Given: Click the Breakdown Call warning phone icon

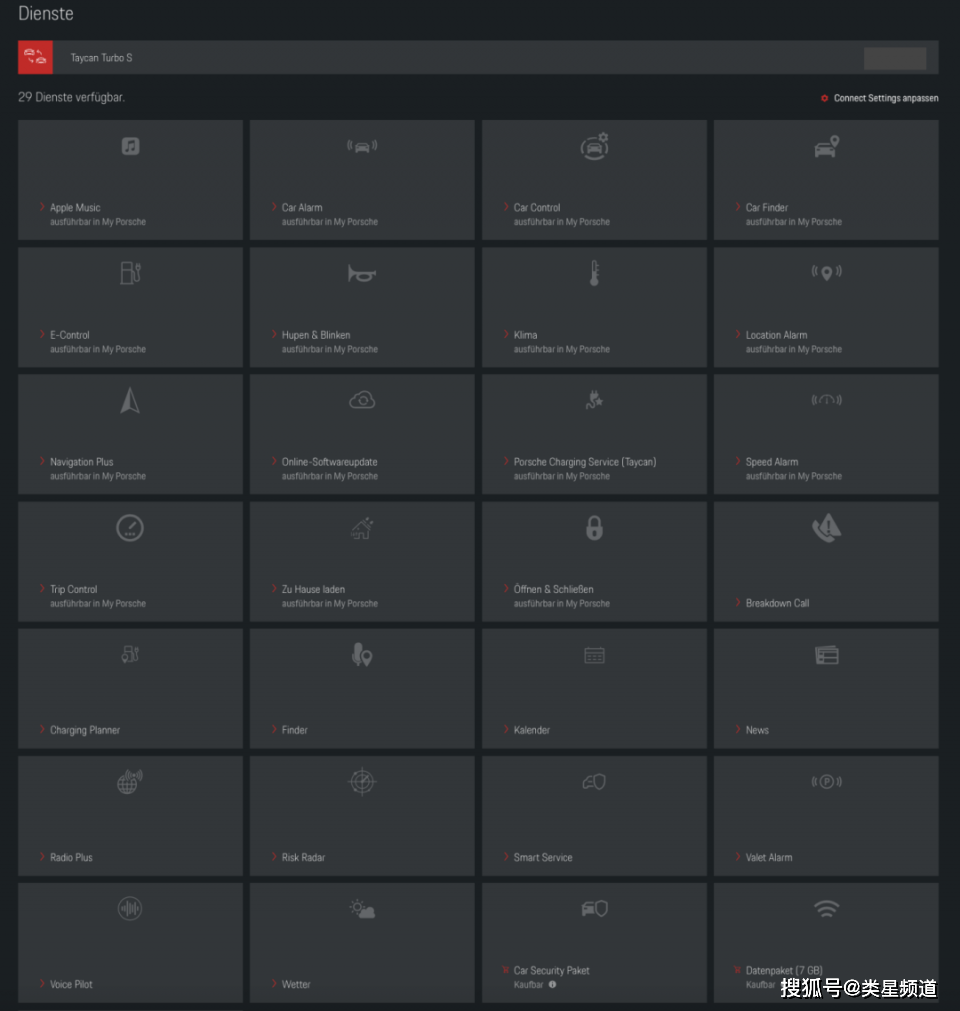Looking at the screenshot, I should coord(826,528).
